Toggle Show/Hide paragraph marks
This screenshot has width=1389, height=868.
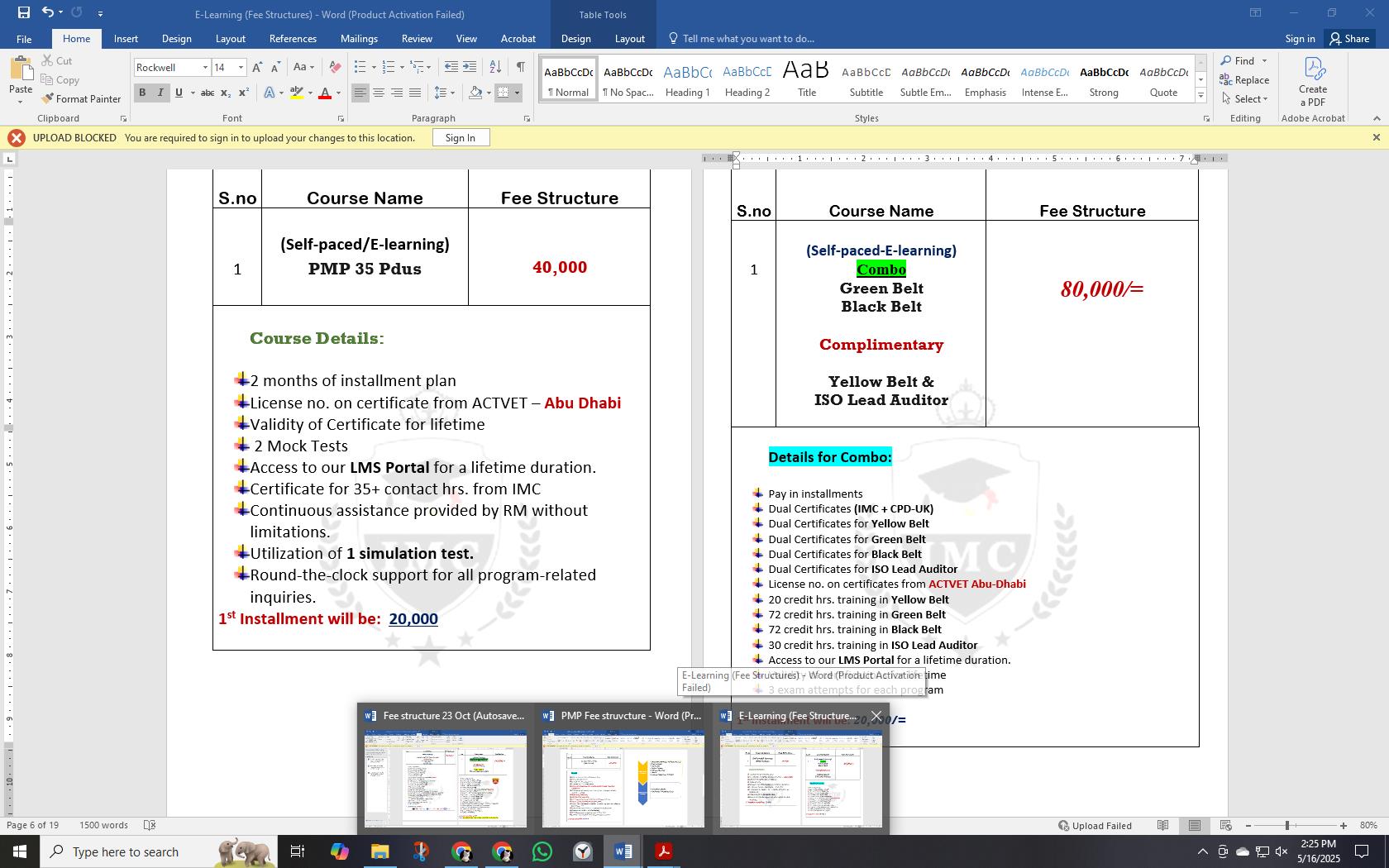point(520,67)
